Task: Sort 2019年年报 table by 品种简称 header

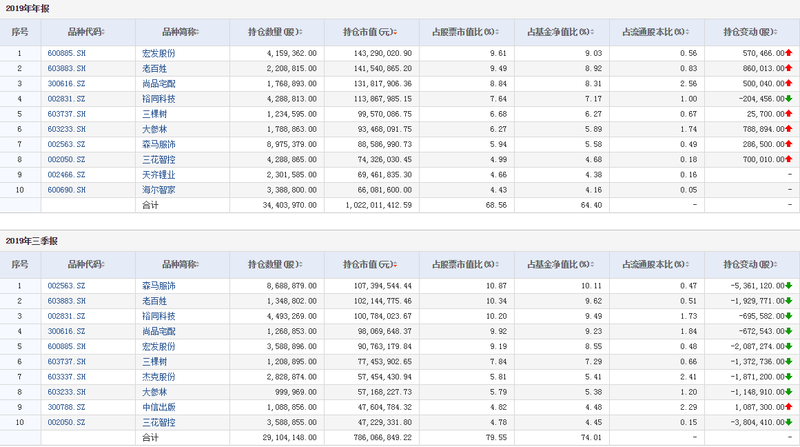Action: pos(181,32)
